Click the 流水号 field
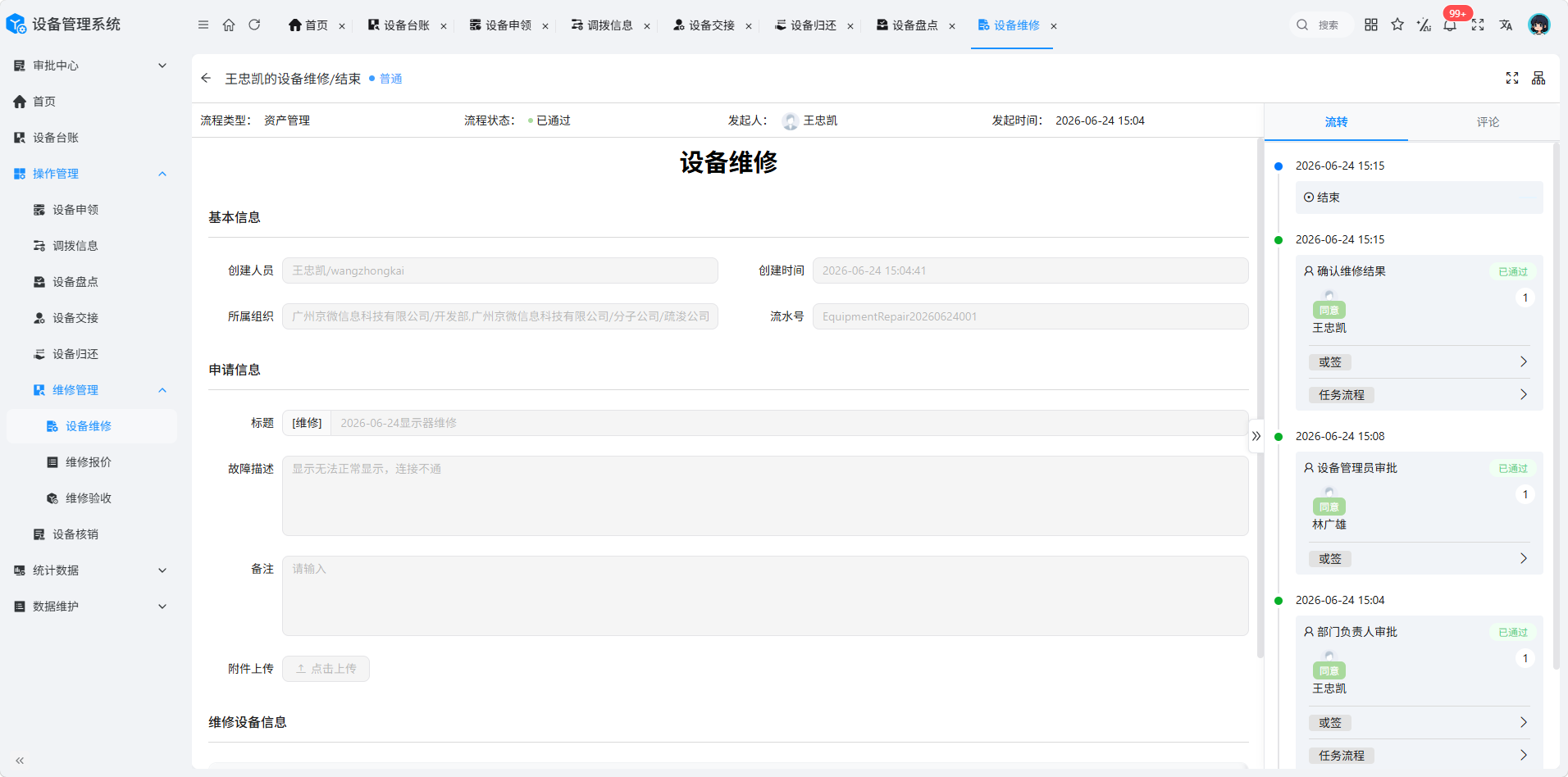Screen dimensions: 1568x777 pyautogui.click(x=1031, y=316)
